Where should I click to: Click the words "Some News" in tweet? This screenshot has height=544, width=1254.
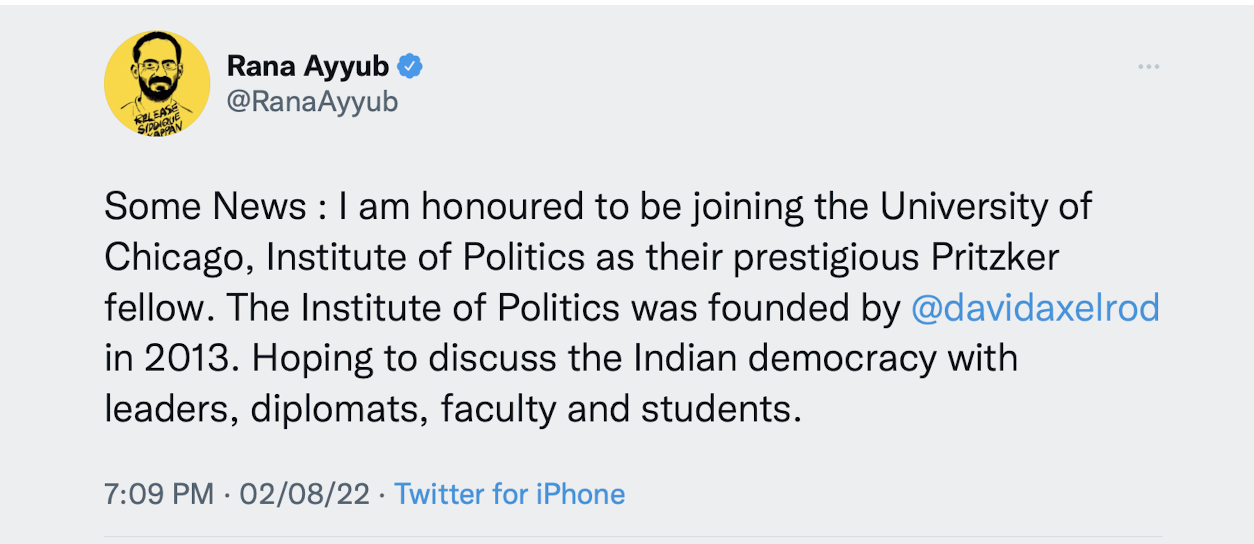click(205, 207)
